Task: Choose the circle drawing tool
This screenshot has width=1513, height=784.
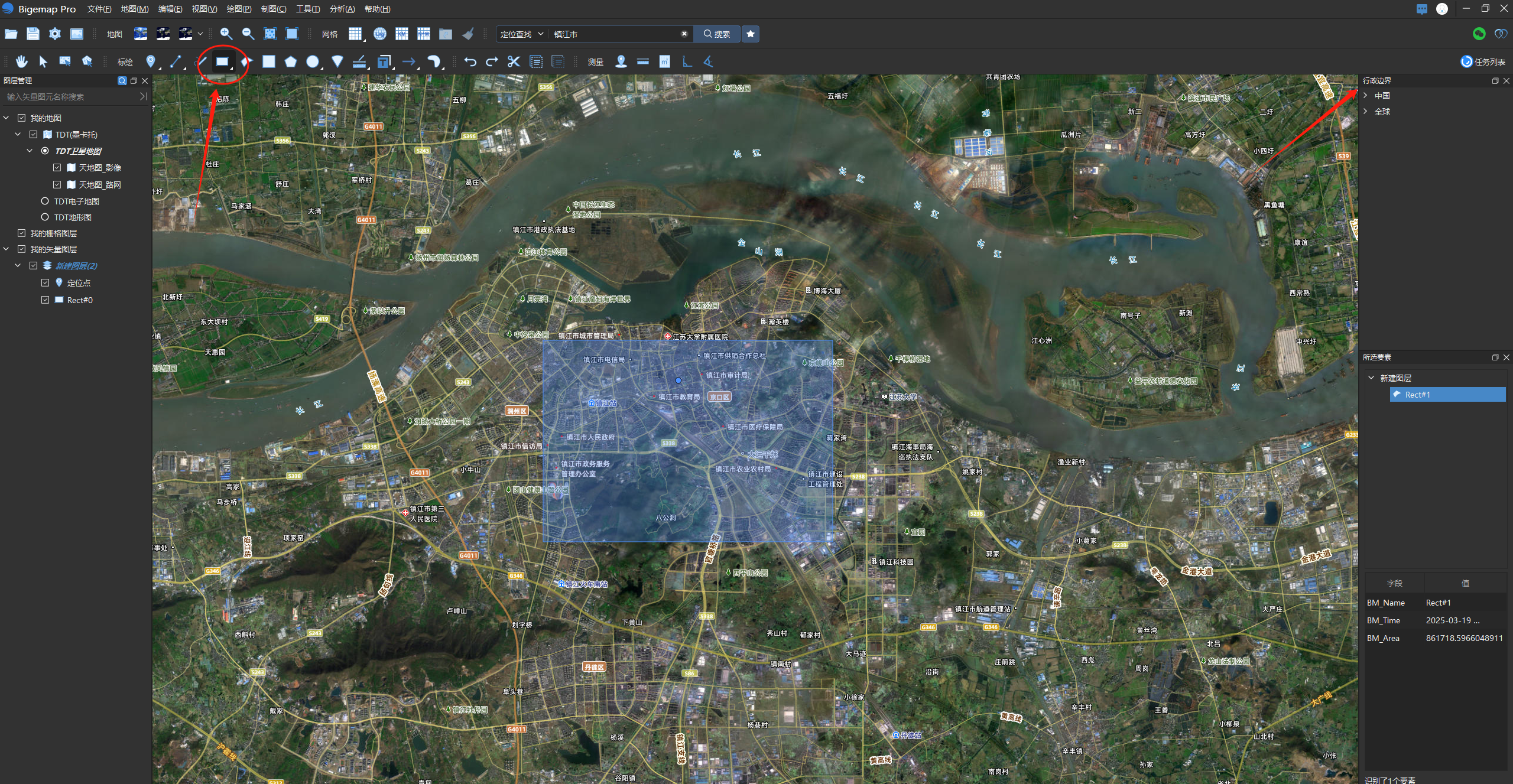Action: [313, 61]
